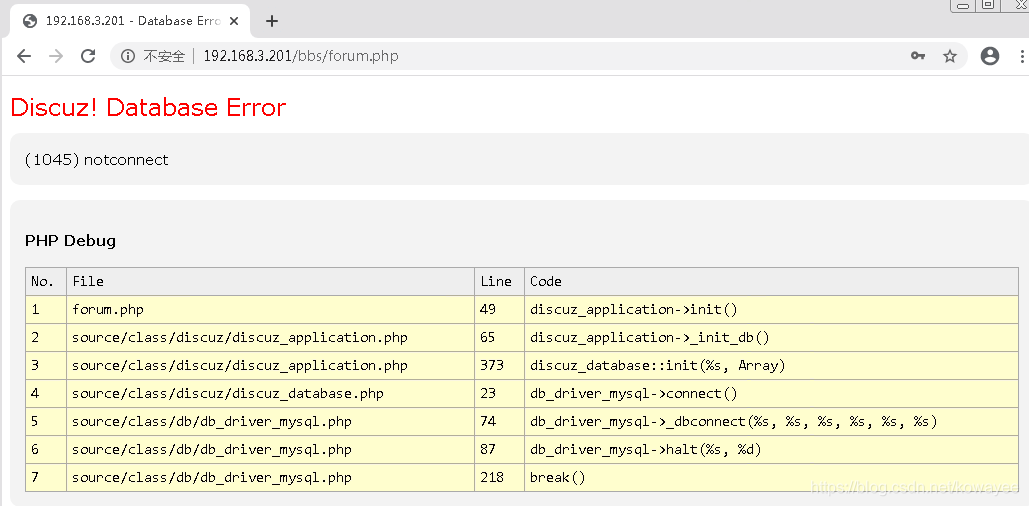Click the PHP Debug heading
This screenshot has height=506, width=1029.
70,241
